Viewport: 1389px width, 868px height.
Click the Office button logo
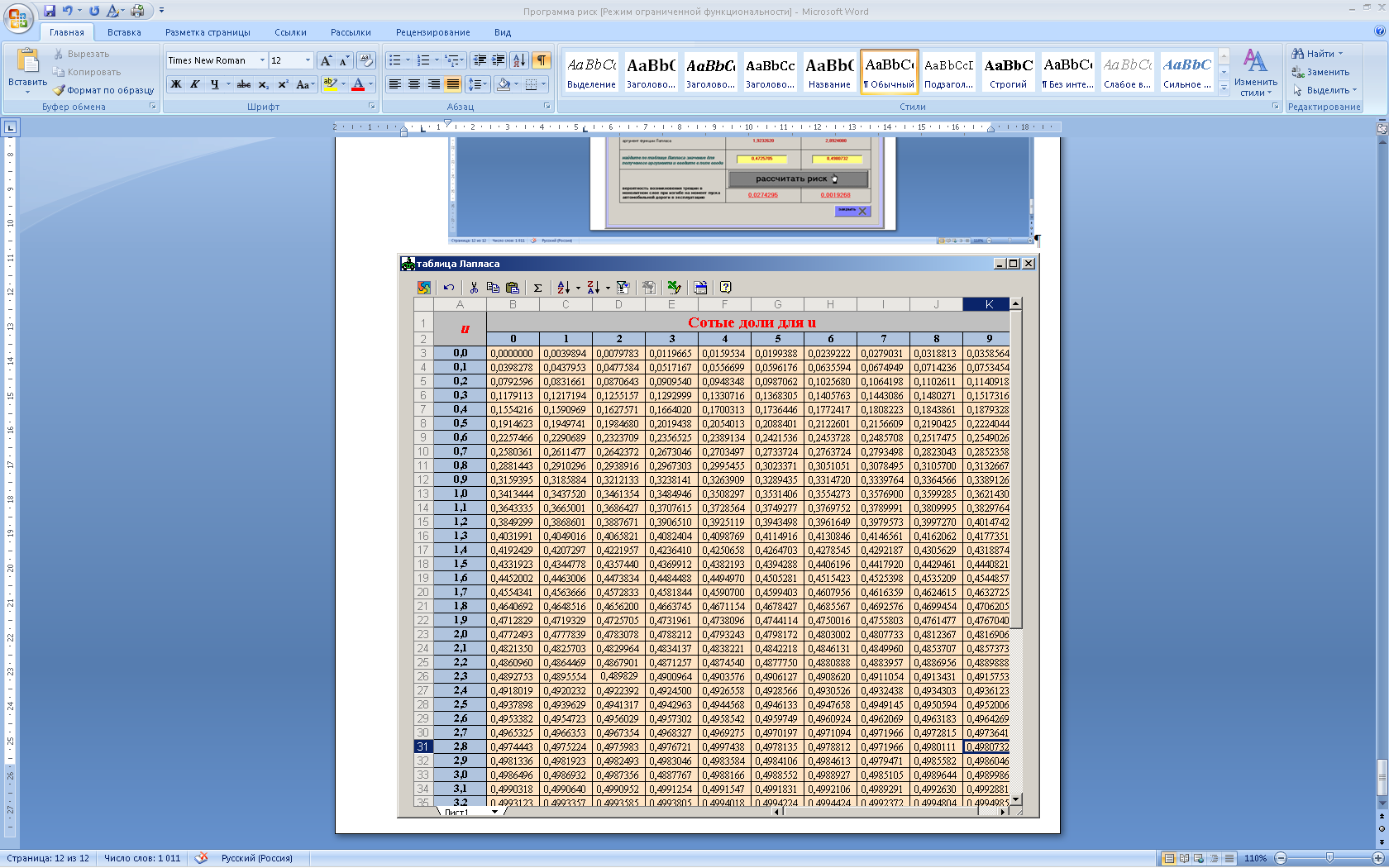click(x=18, y=18)
